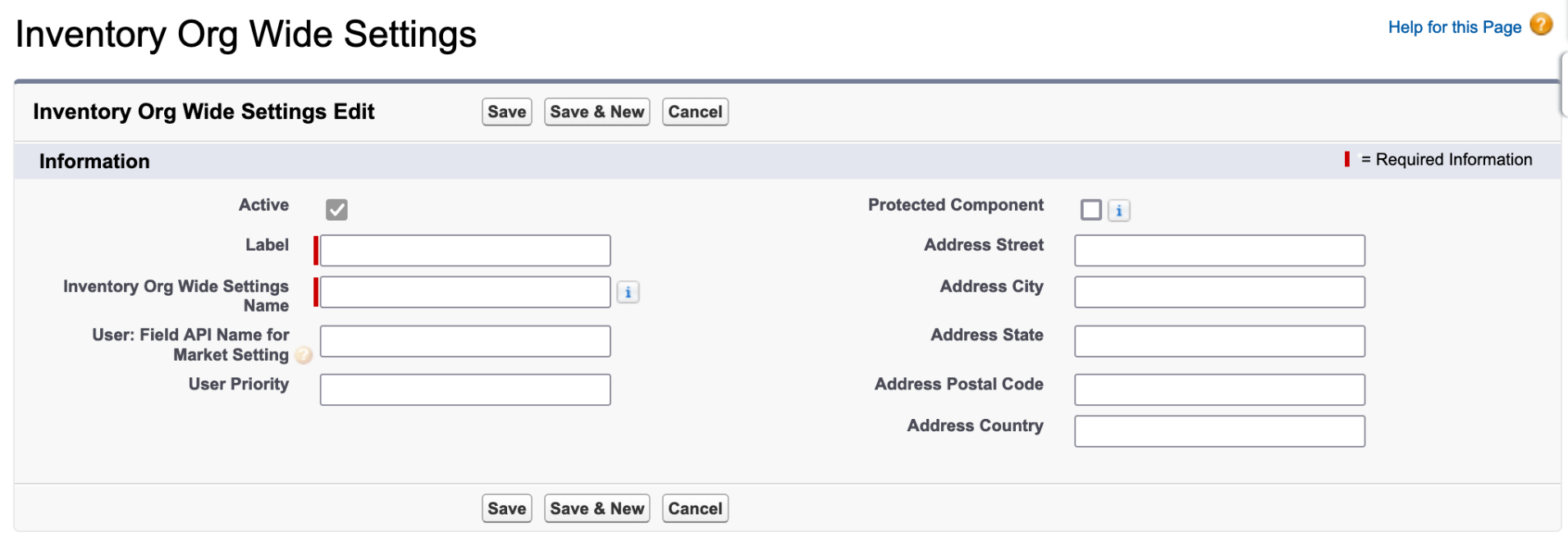
Task: Uncheck the Active checkbox
Action: pos(336,210)
